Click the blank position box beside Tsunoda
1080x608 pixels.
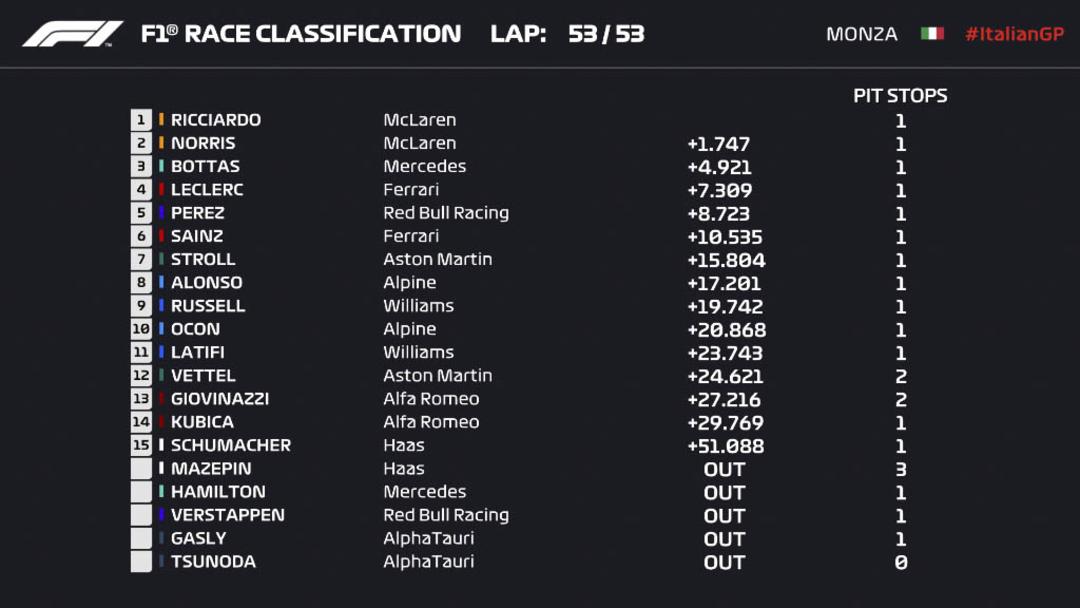[141, 562]
